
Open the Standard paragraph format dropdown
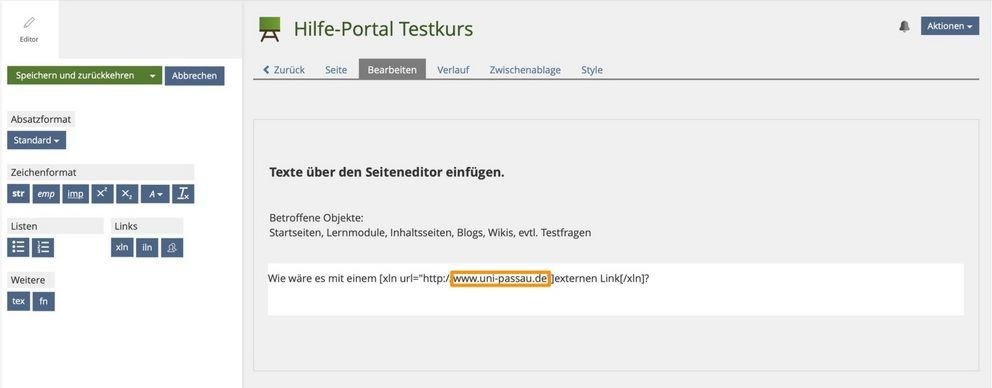(37, 140)
